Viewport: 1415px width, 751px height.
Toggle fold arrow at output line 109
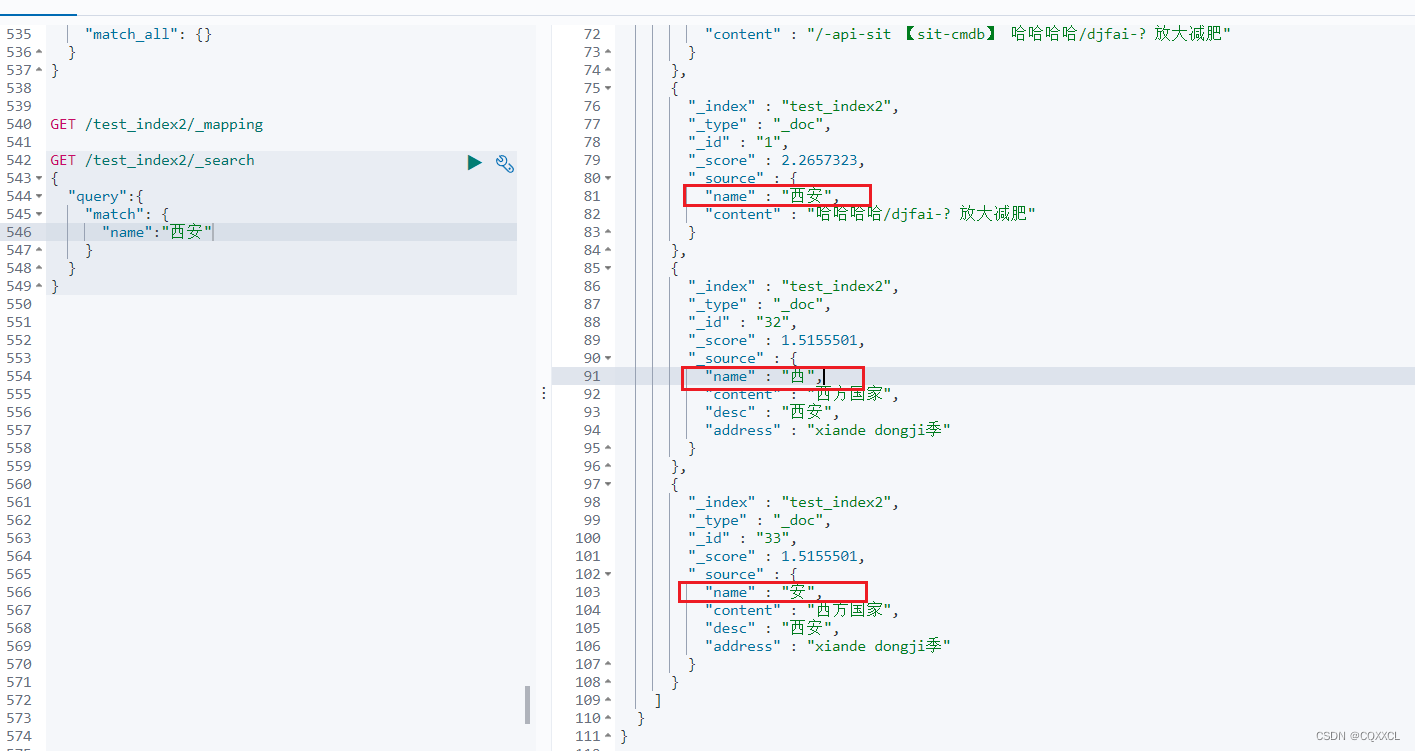coord(608,700)
